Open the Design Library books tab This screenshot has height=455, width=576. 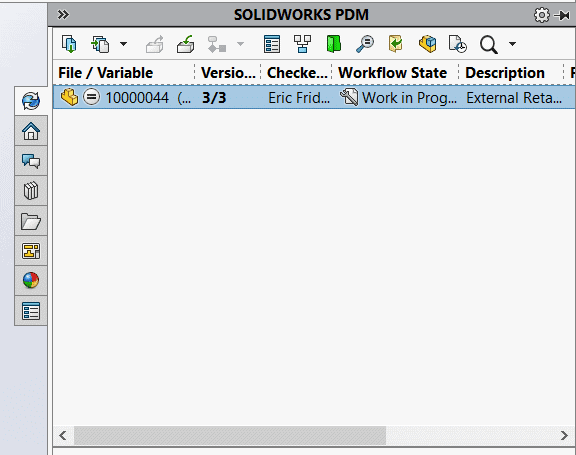[x=31, y=191]
